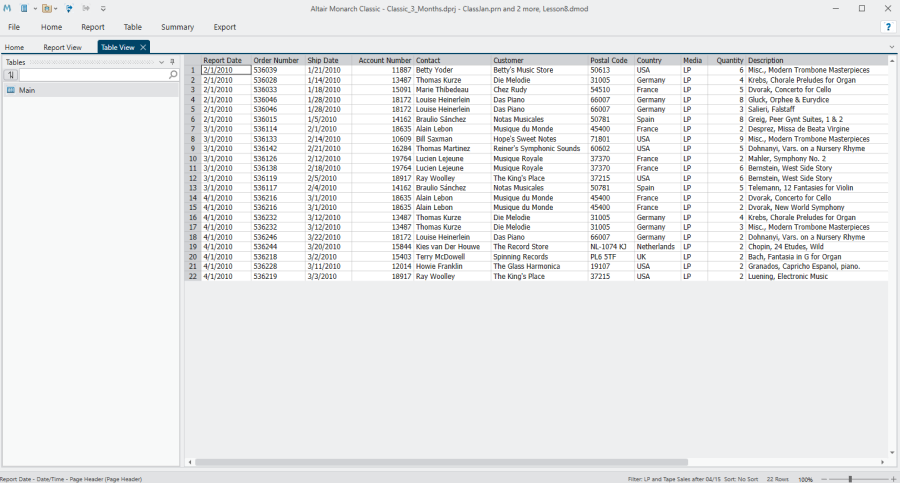Open the Table ribbon tab
This screenshot has height=483, width=900.
pos(133,27)
